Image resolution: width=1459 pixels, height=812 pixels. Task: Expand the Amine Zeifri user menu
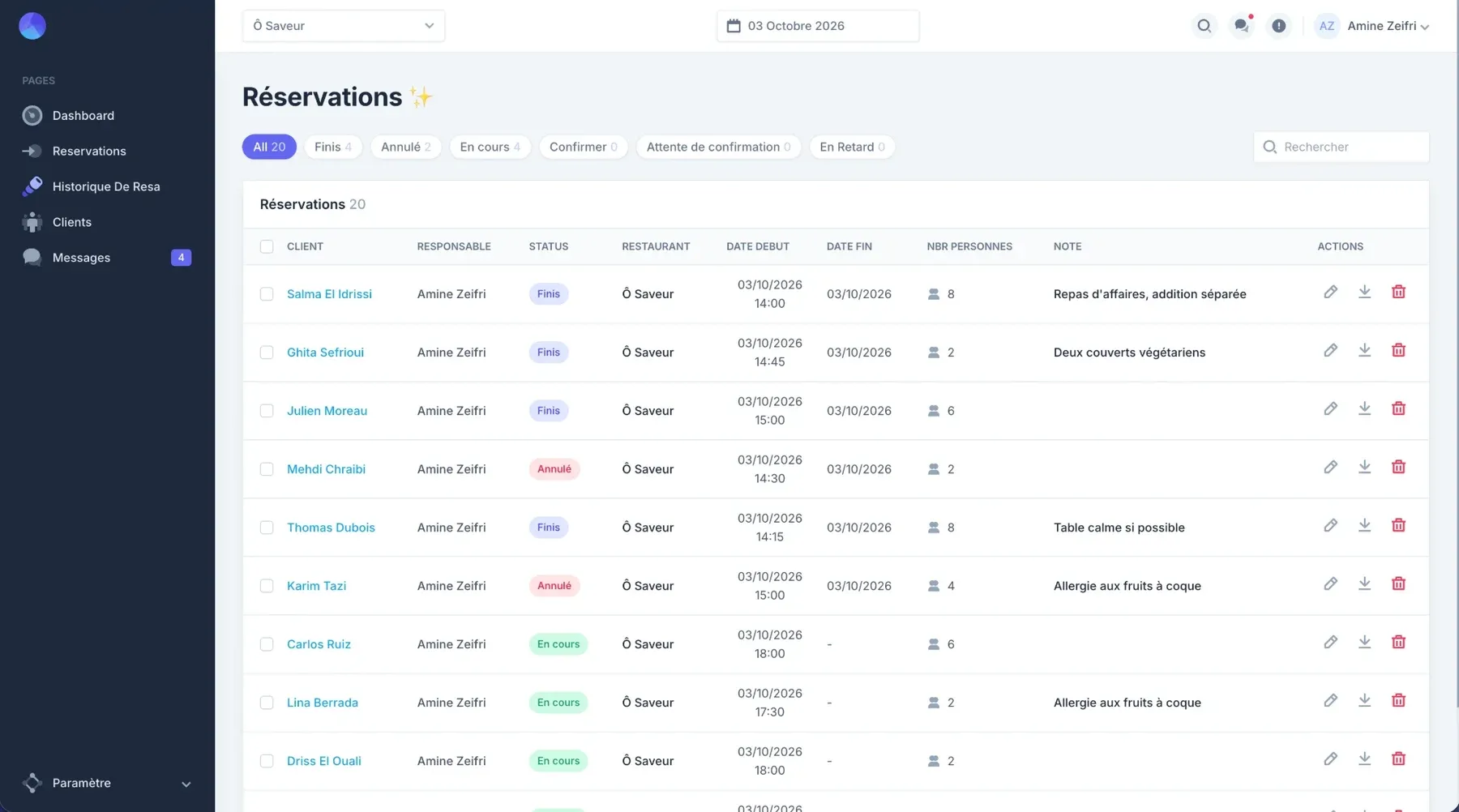point(1371,26)
